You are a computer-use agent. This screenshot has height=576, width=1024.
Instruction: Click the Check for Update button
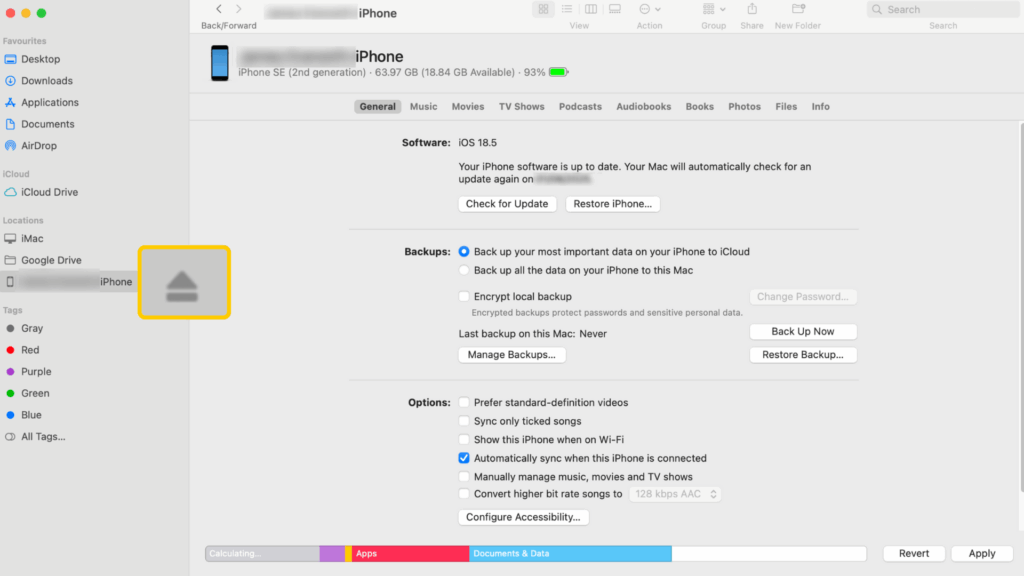click(507, 203)
